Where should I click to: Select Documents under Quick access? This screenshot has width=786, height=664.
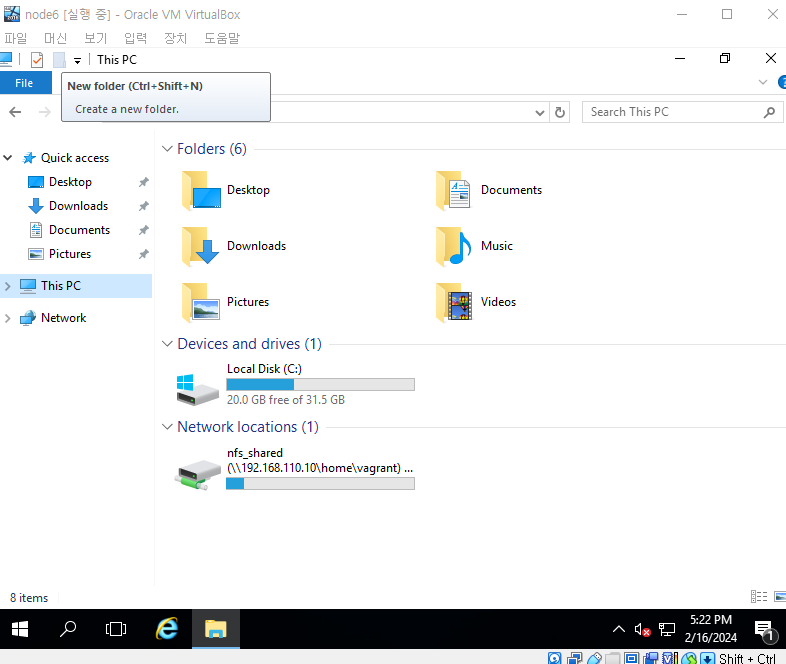pos(79,230)
